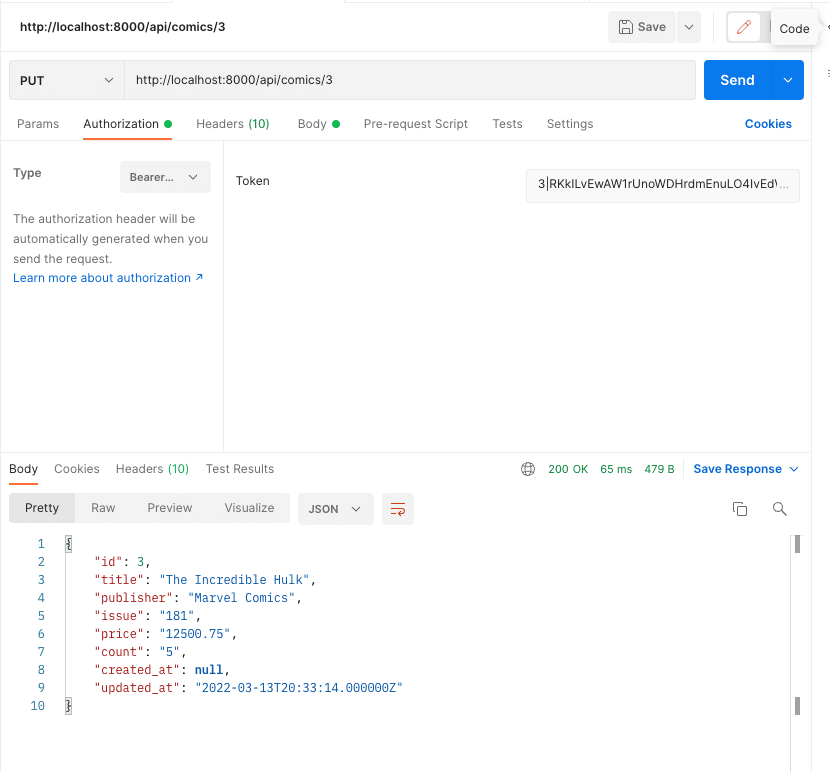This screenshot has width=830, height=772.
Task: Open the Settings tab
Action: [570, 124]
